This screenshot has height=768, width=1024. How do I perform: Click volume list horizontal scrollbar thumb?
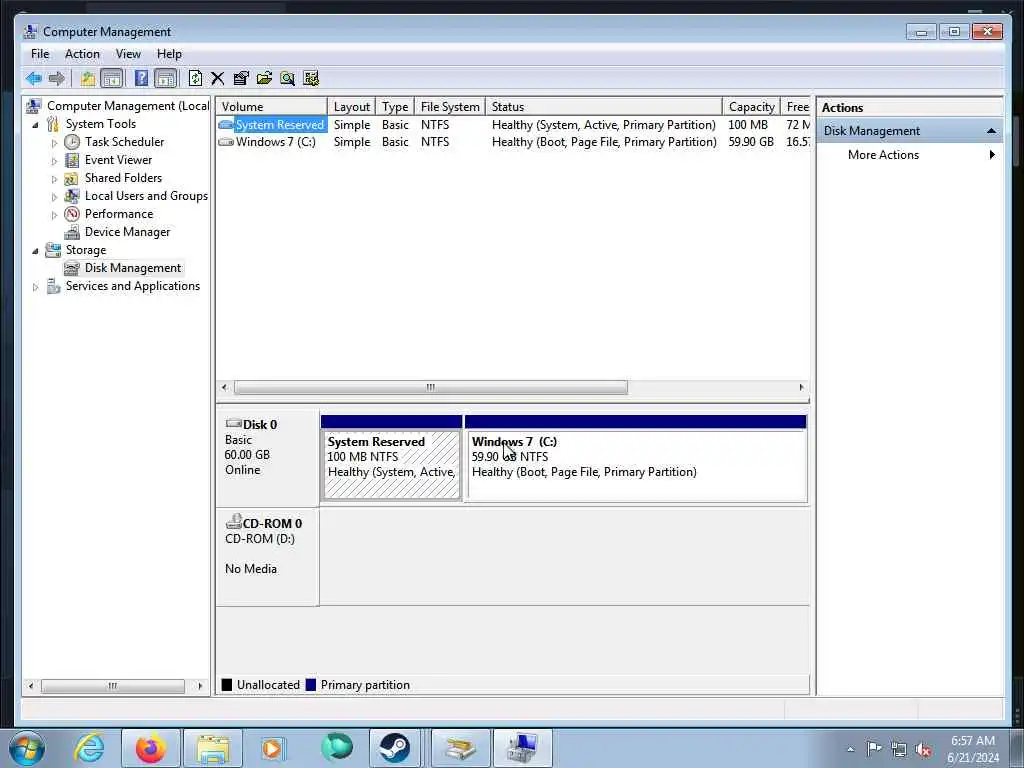pos(431,387)
